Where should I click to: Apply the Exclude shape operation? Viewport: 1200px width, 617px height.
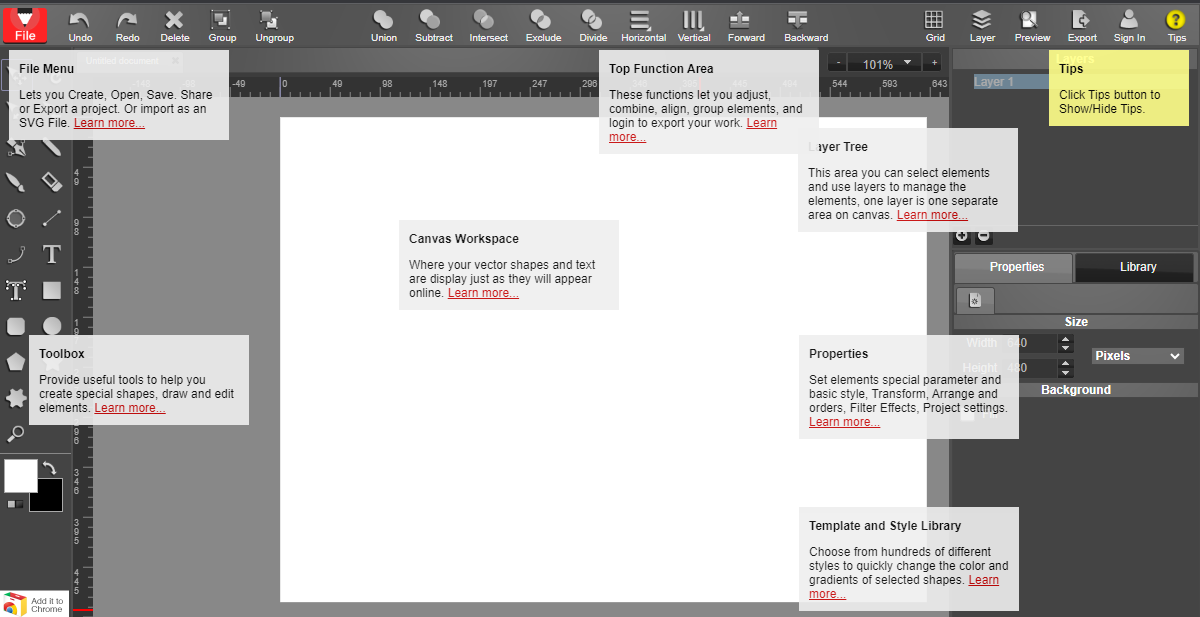543,25
